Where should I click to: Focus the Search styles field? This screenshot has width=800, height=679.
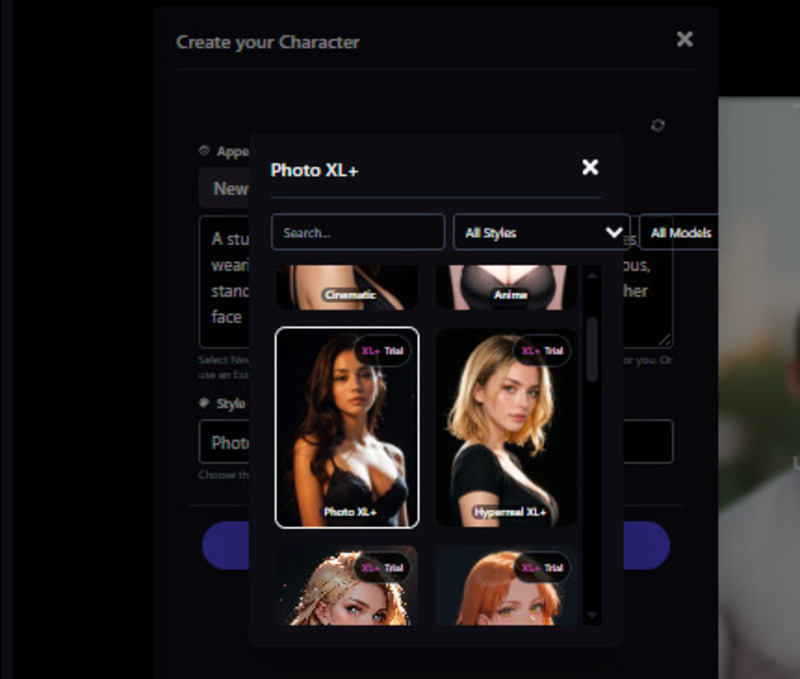coord(357,232)
